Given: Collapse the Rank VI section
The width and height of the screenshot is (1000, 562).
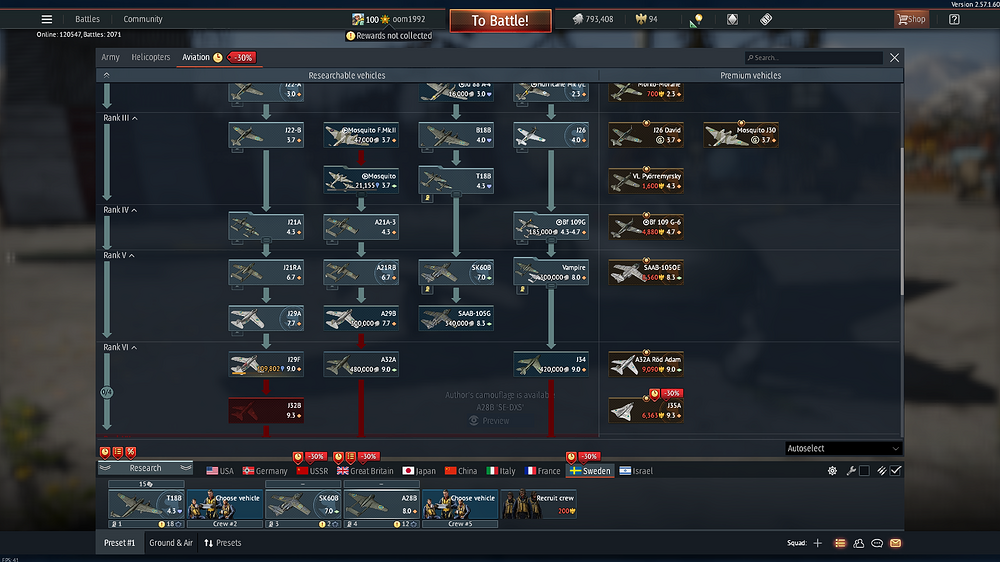Looking at the screenshot, I should point(120,347).
